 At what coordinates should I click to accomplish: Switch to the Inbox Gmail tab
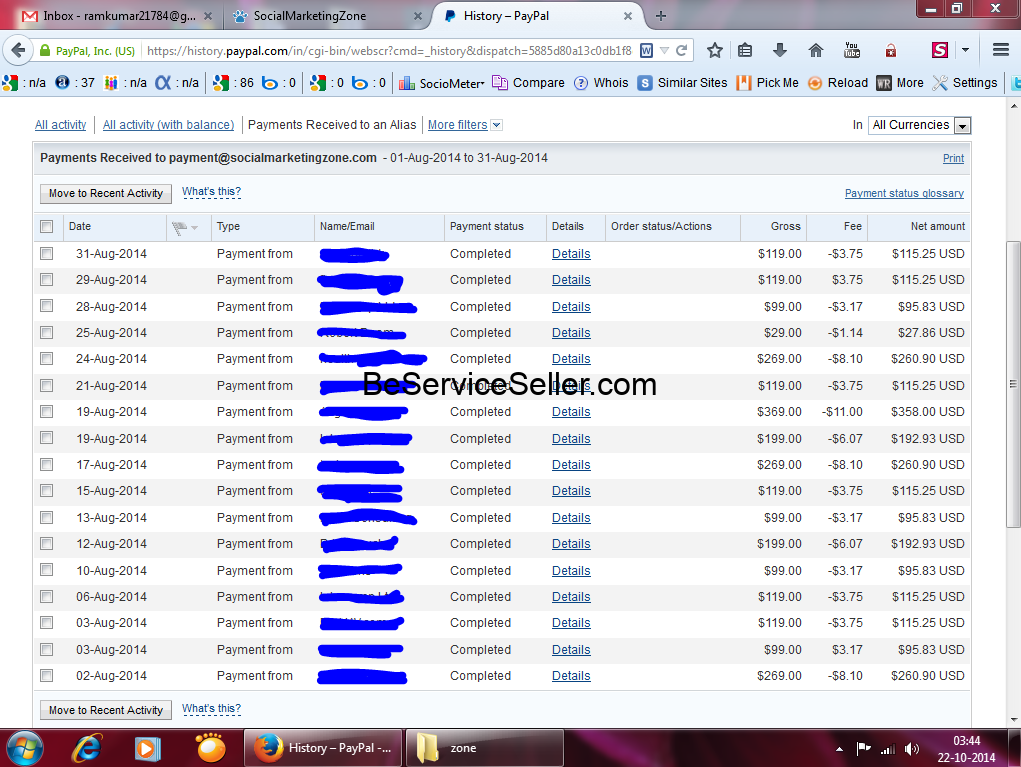point(117,16)
